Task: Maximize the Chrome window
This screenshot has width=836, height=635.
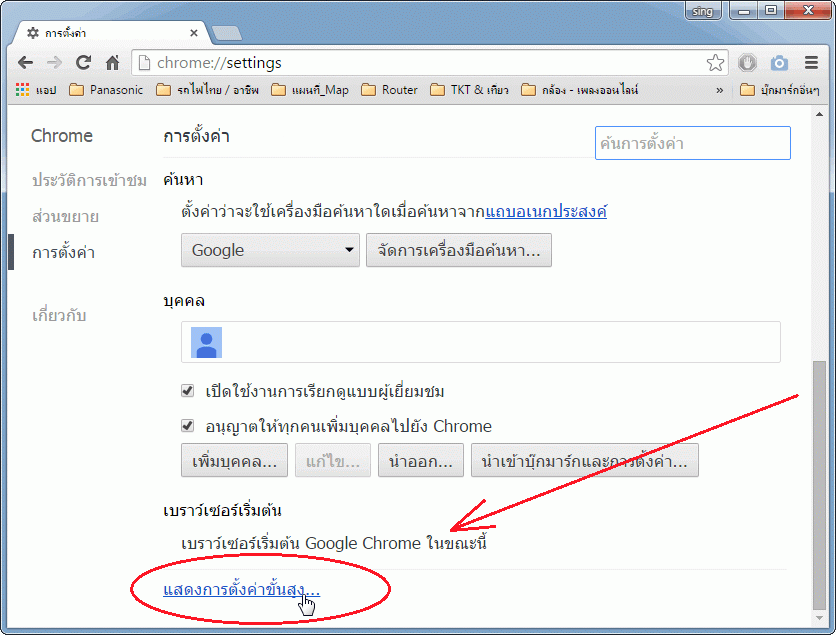Action: click(771, 11)
